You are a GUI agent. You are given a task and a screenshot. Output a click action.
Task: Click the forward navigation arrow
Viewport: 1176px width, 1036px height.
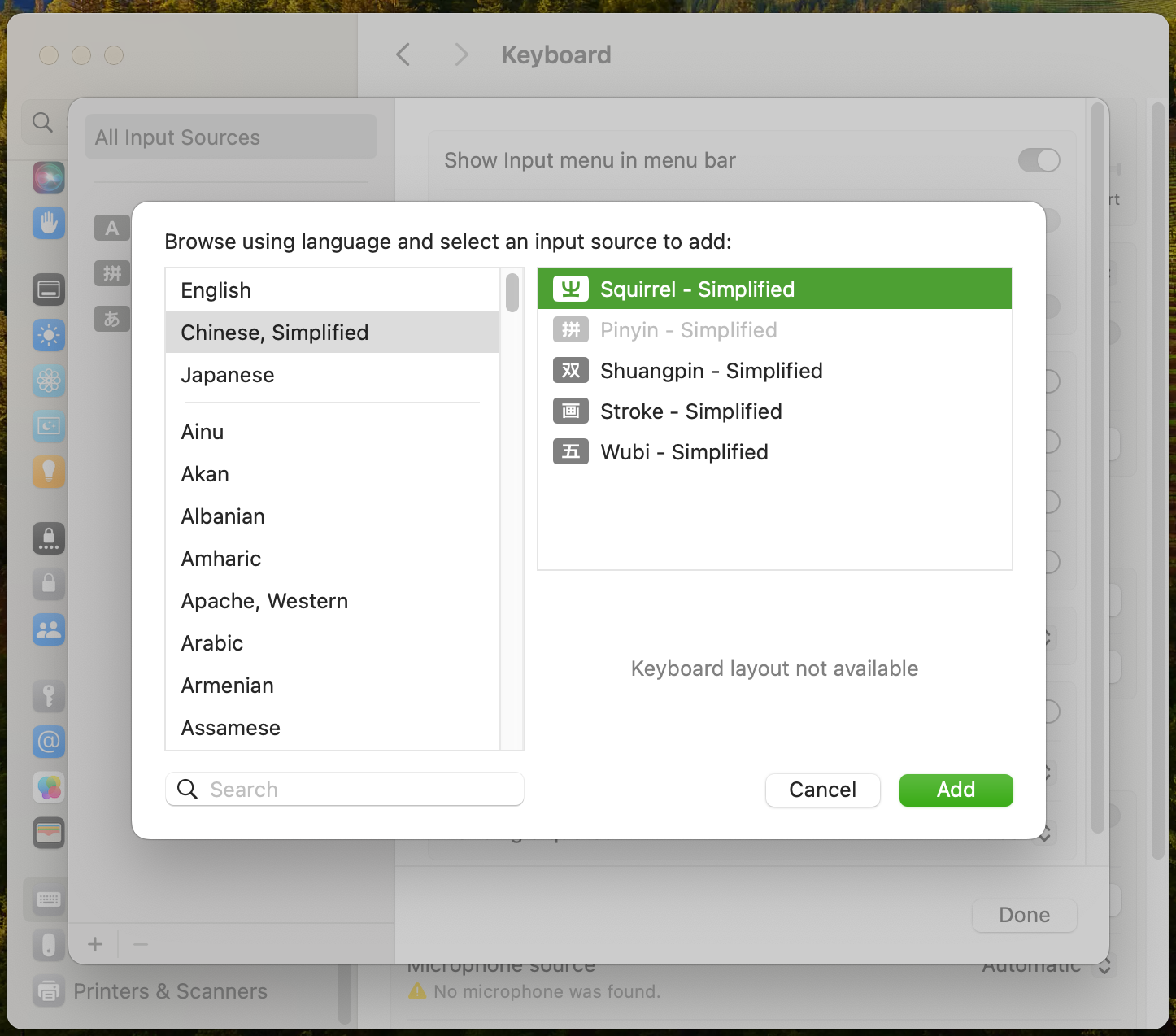[x=461, y=55]
